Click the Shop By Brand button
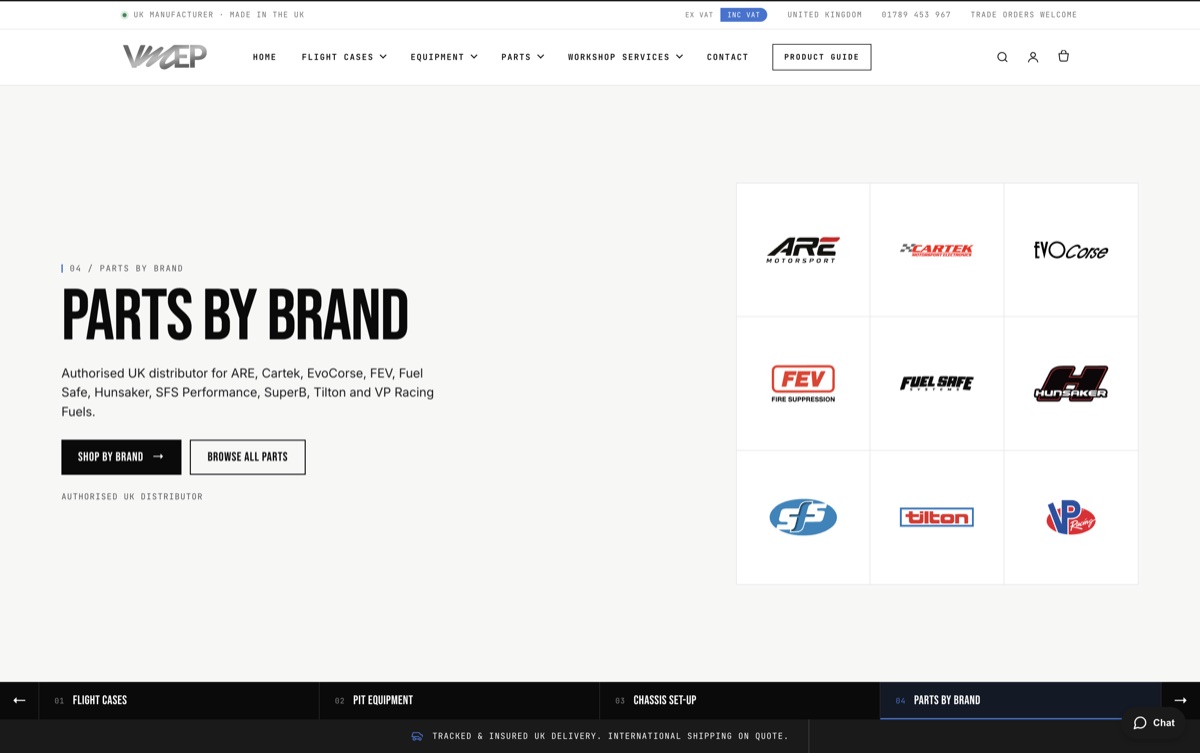 121,457
